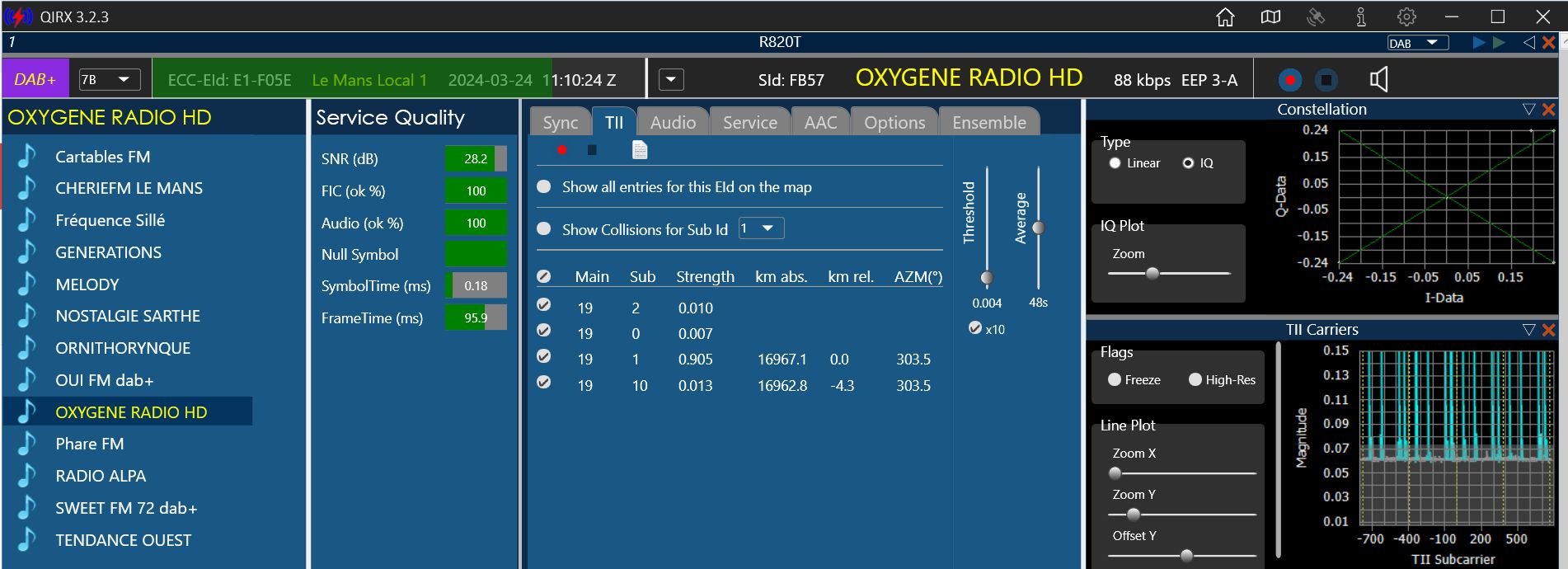Click the DAB+ mode button
This screenshot has width=1568, height=569.
[35, 79]
